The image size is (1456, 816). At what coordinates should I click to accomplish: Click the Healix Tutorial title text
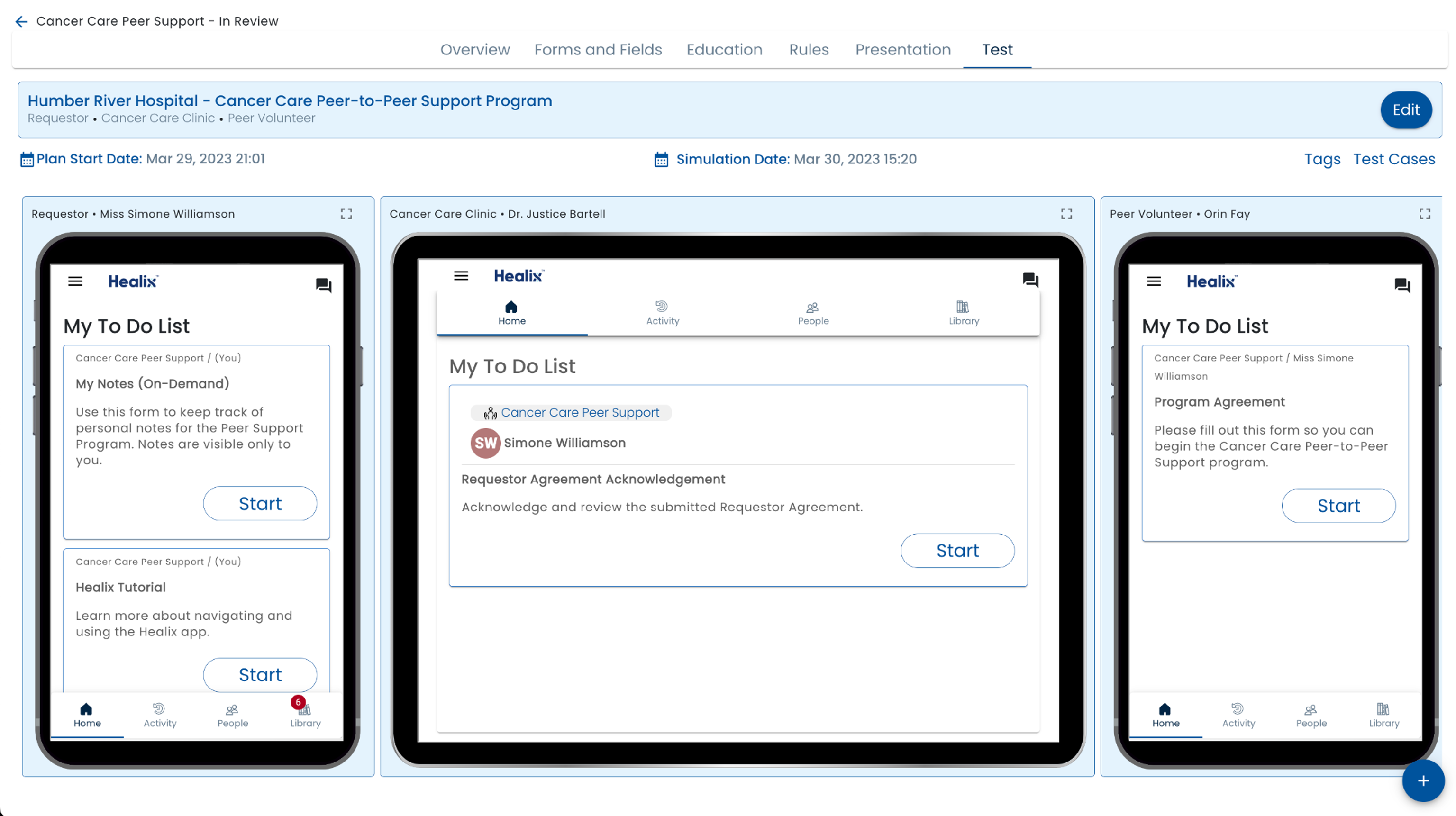pyautogui.click(x=120, y=587)
